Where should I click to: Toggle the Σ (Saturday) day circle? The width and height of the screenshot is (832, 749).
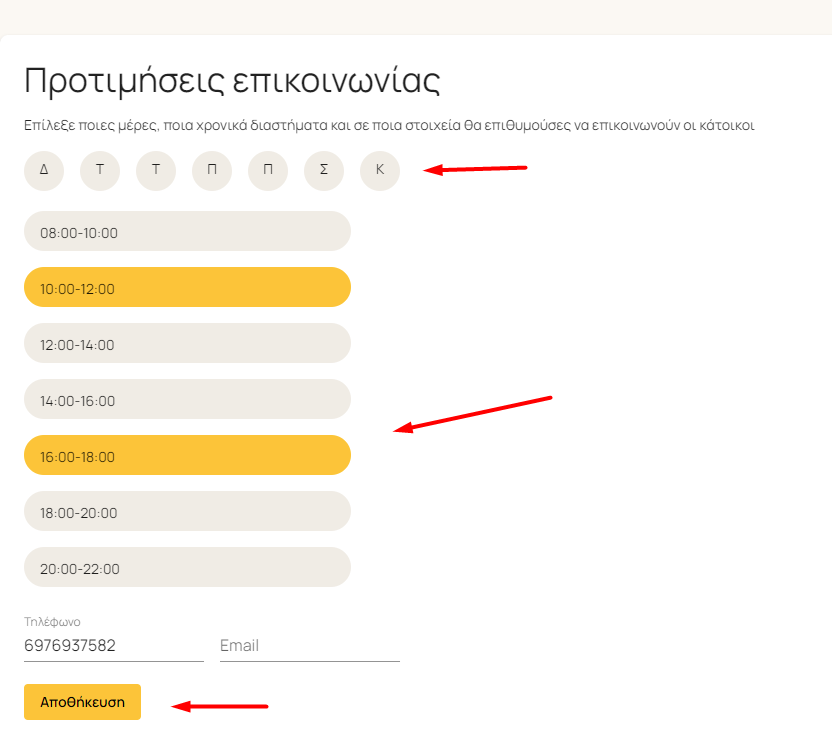pos(324,170)
